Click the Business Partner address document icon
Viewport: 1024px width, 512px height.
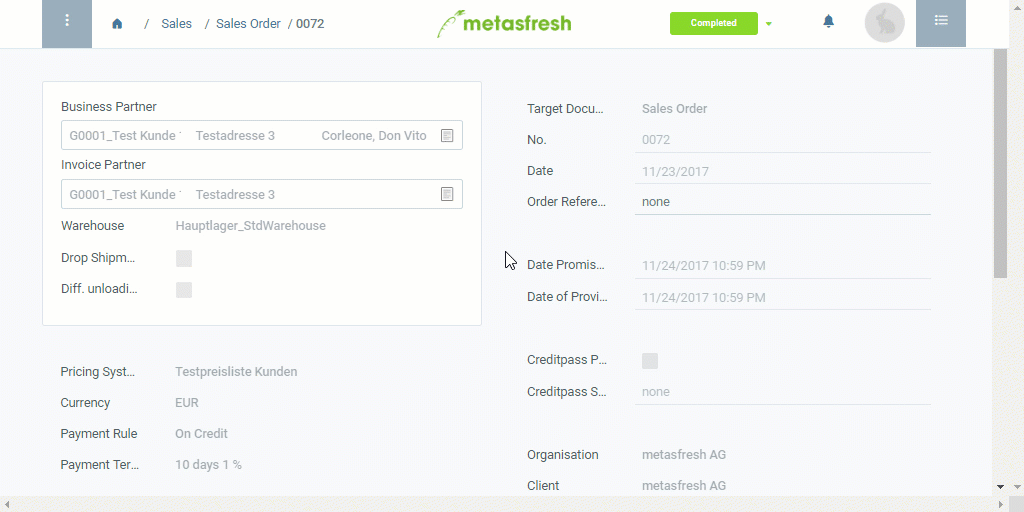point(447,136)
